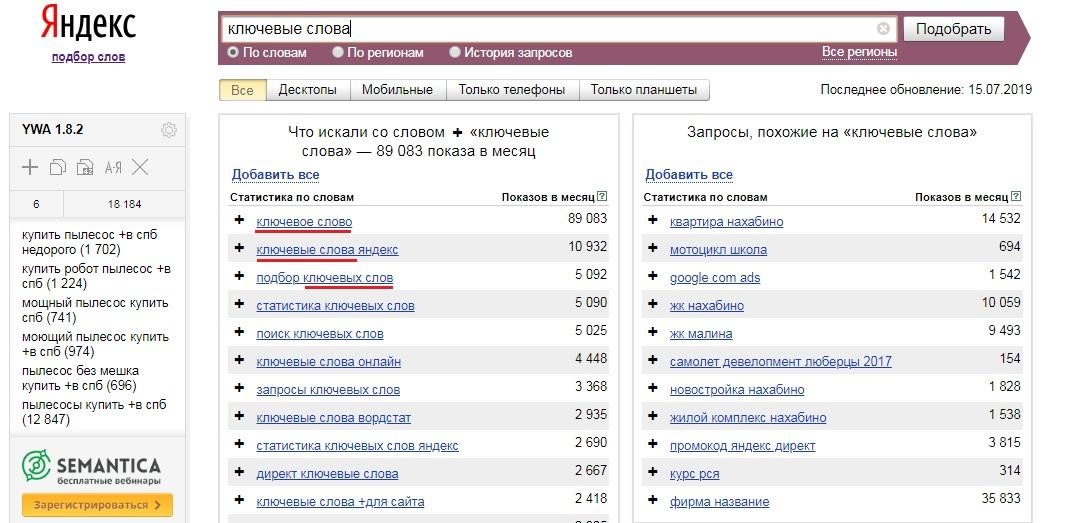Open 'самолет девелопмент люберцы 2017' link
1084x523 pixels.
[x=781, y=361]
